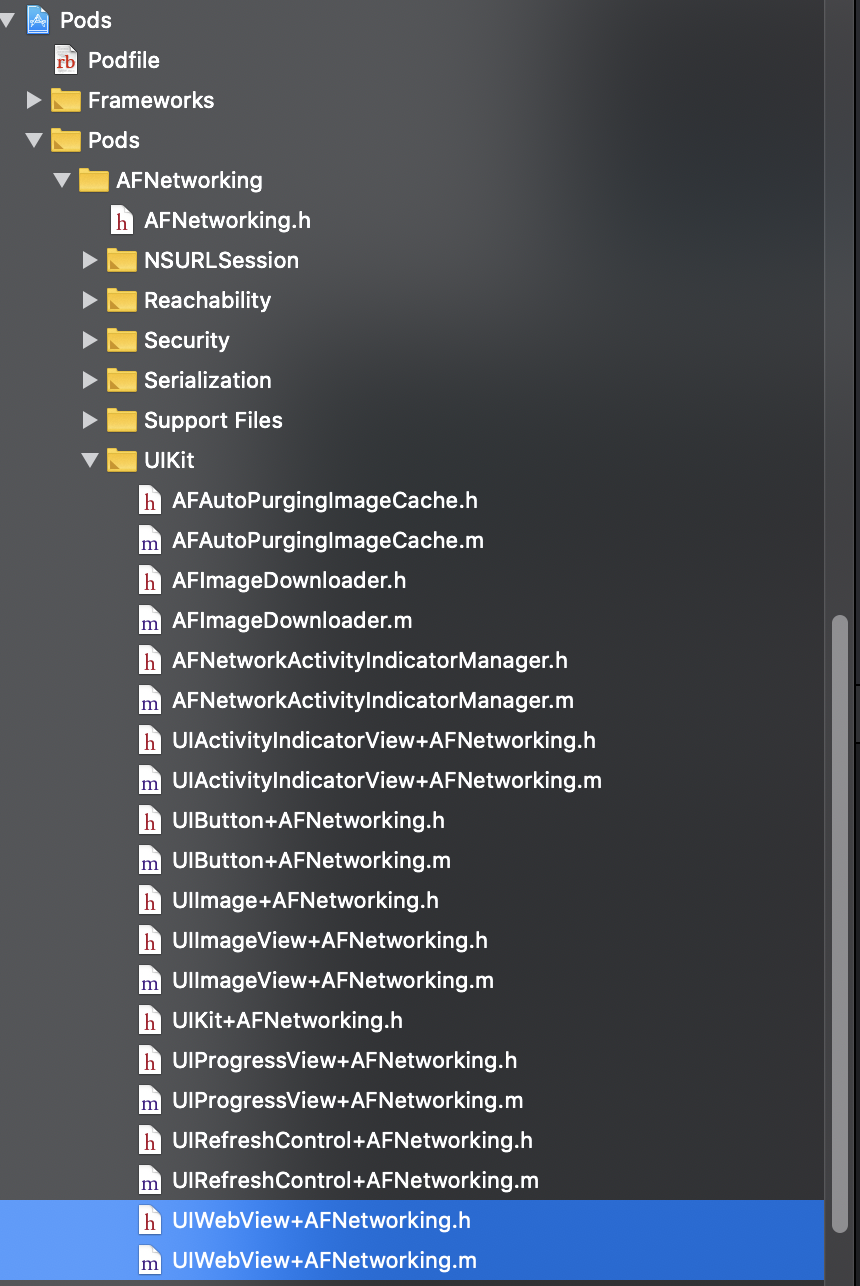Click the UIWebView+AFNetworking.h header icon
Image resolution: width=860 pixels, height=1286 pixels.
click(x=150, y=1220)
